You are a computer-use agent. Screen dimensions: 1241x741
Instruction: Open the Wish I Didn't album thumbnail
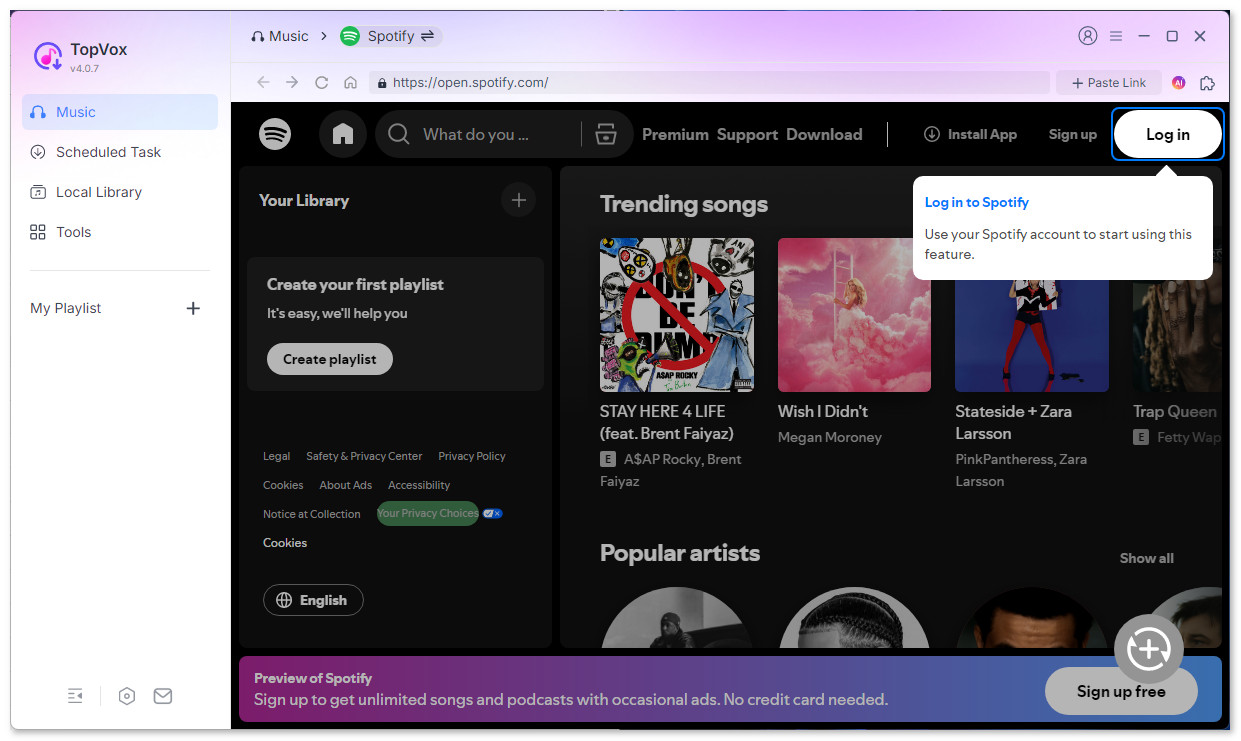[x=854, y=315]
